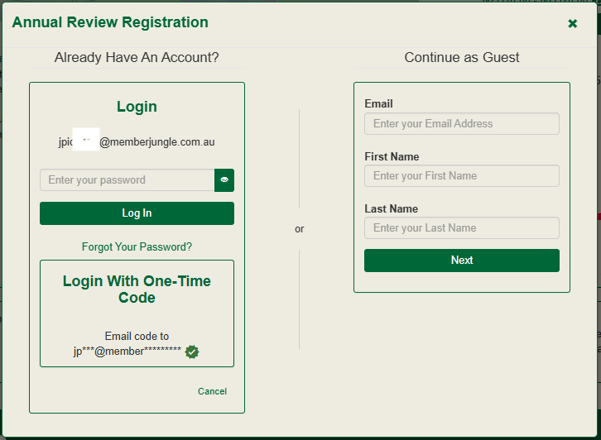Click the Continue as Guest heading
Screen dimensions: 601x440
tap(461, 57)
